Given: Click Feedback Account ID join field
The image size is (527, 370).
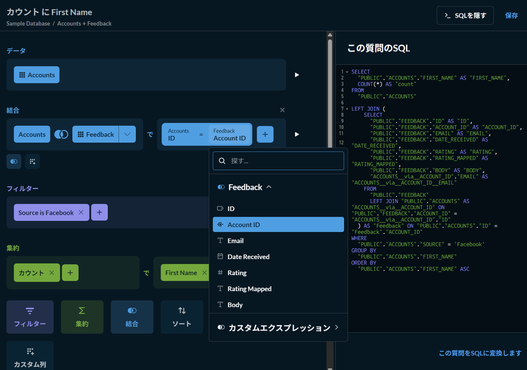Looking at the screenshot, I should pos(230,134).
